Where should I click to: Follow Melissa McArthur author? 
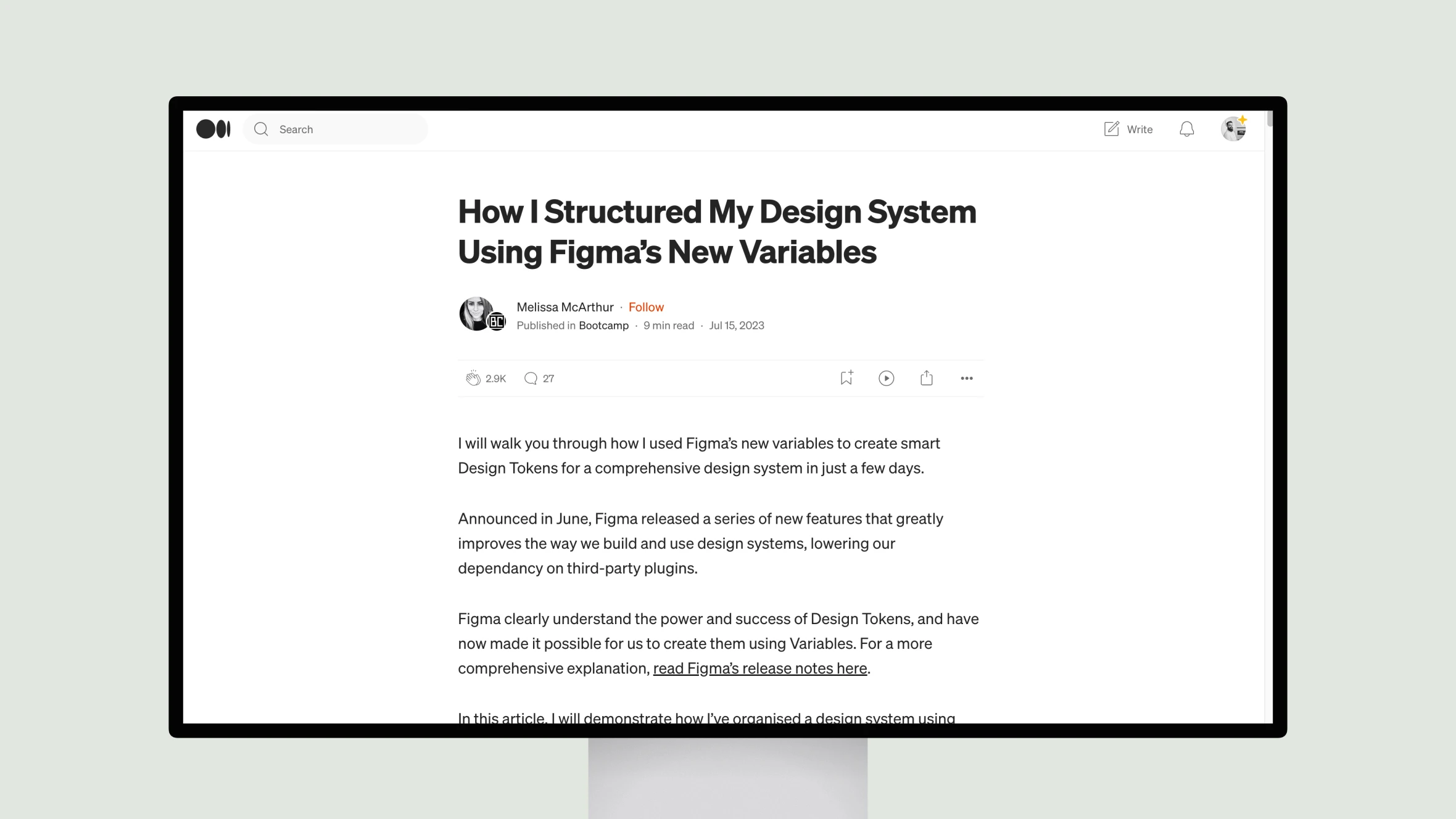pyautogui.click(x=645, y=306)
